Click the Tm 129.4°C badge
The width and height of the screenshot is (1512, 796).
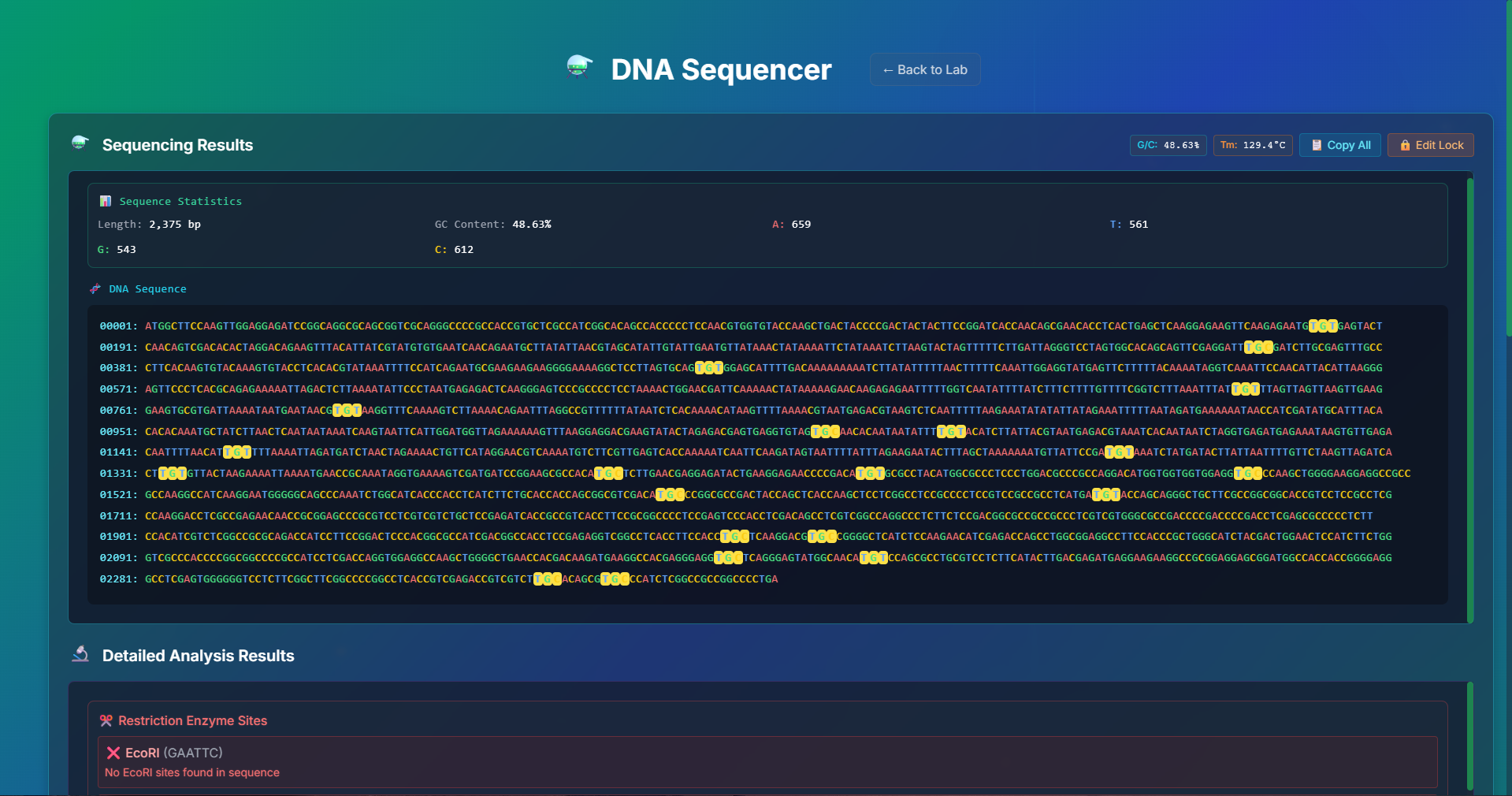1252,145
